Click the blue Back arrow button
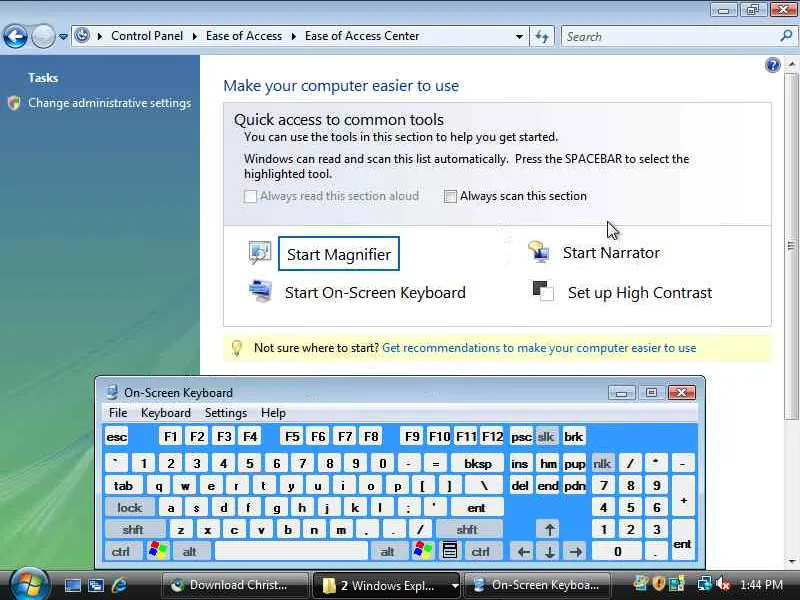This screenshot has width=800, height=600. [15, 37]
